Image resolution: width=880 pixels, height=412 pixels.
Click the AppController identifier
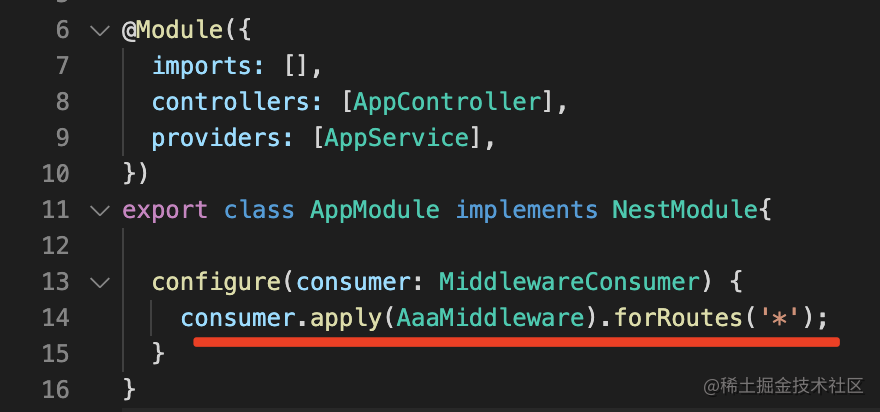point(448,102)
